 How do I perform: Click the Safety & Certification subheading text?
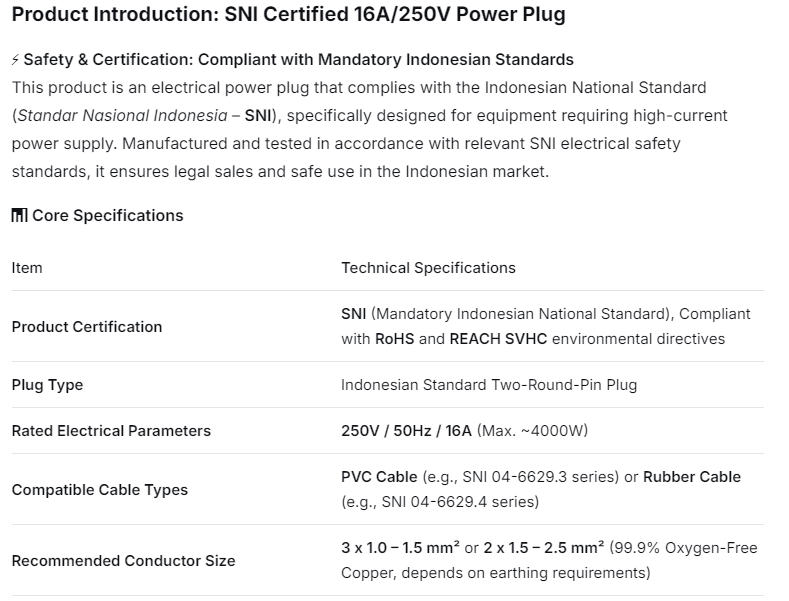pyautogui.click(x=298, y=60)
